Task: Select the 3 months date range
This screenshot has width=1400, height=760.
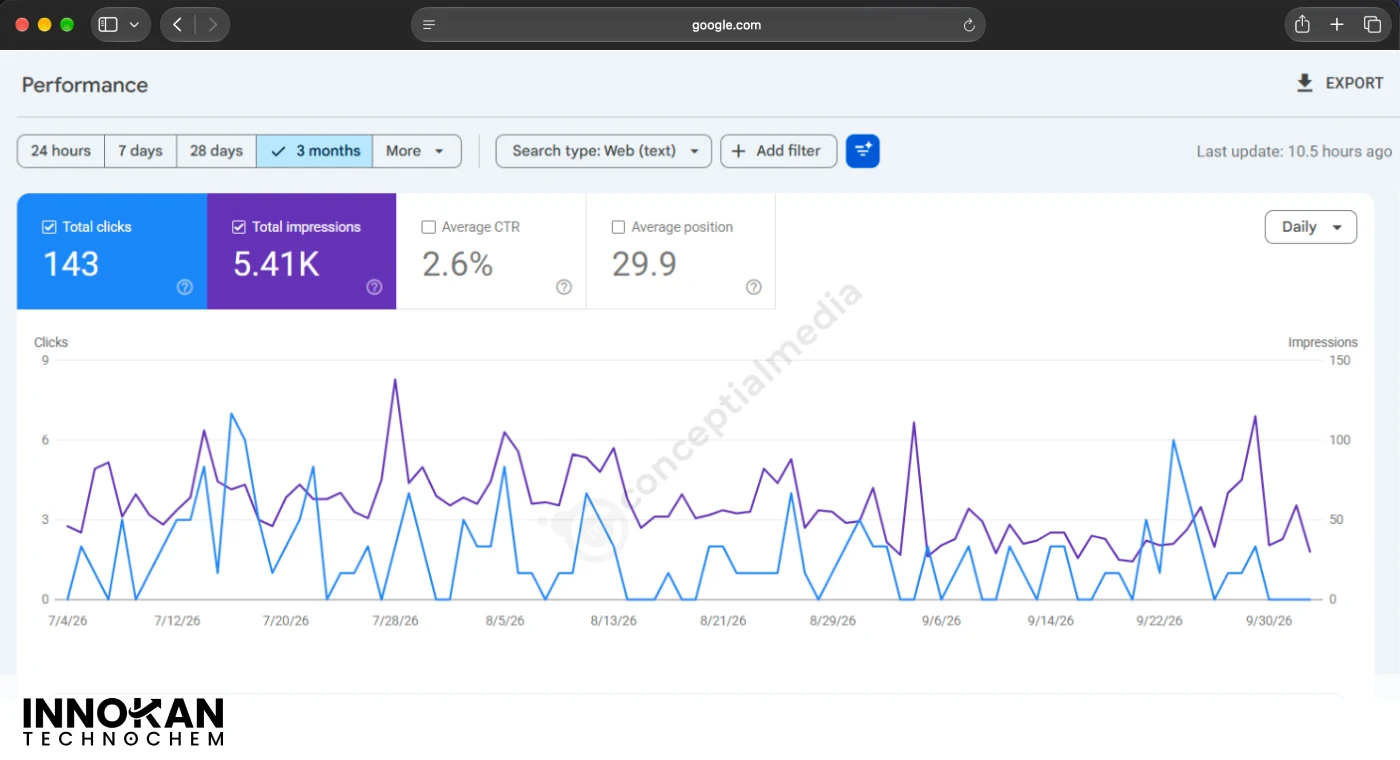Action: (x=315, y=151)
